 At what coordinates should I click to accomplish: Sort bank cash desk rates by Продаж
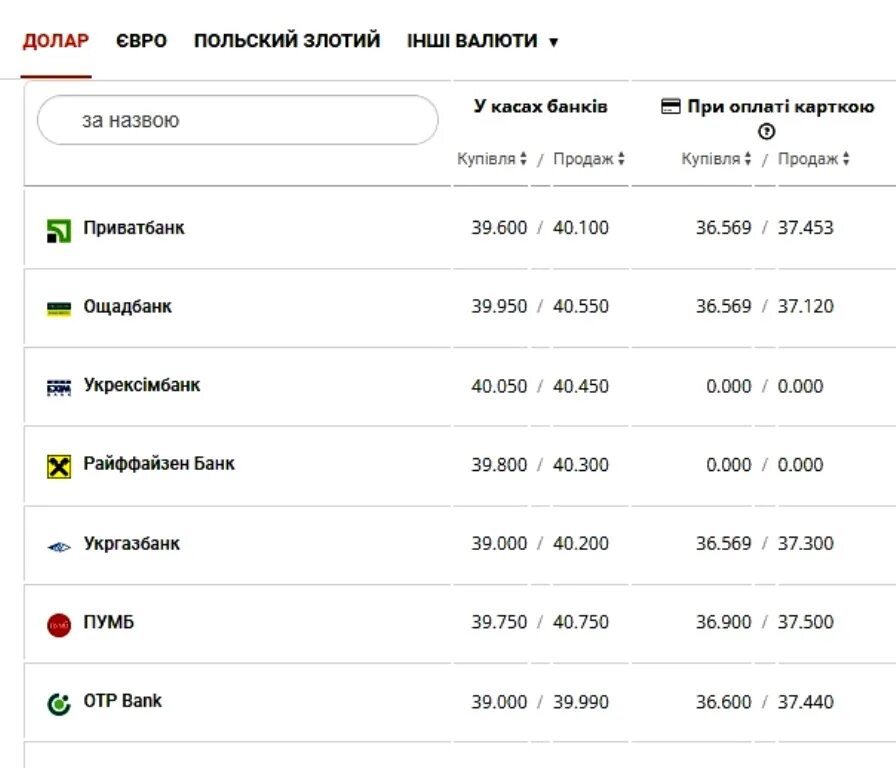click(x=589, y=159)
